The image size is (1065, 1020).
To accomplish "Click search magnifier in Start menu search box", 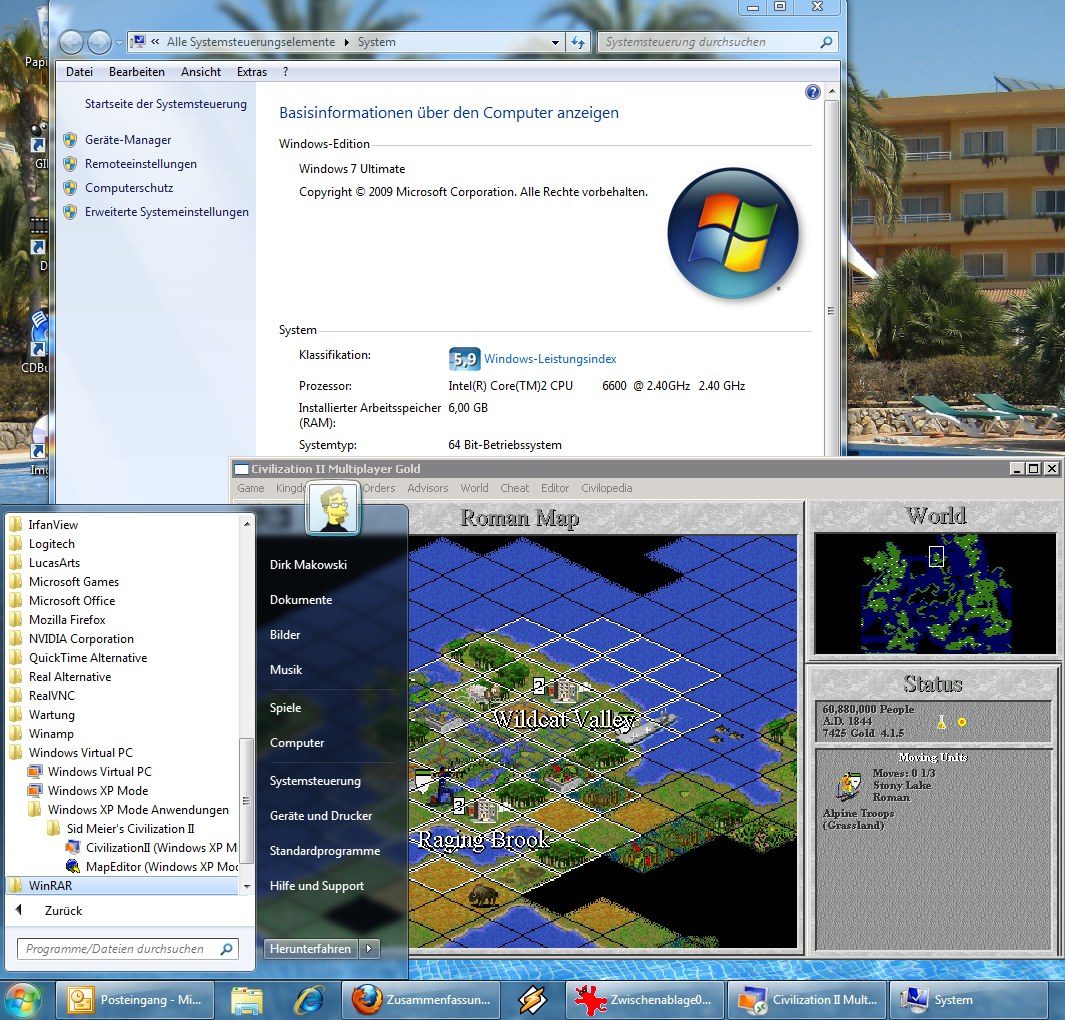I will tap(227, 949).
